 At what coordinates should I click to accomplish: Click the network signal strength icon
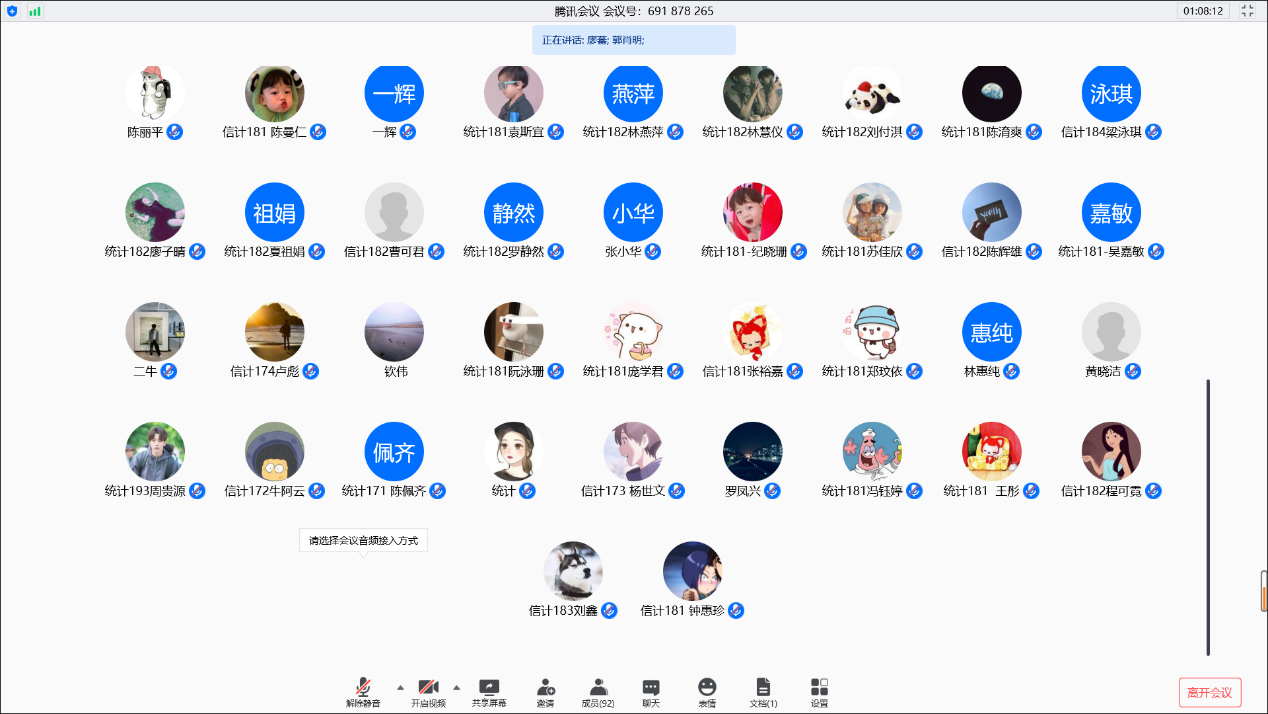coord(35,11)
